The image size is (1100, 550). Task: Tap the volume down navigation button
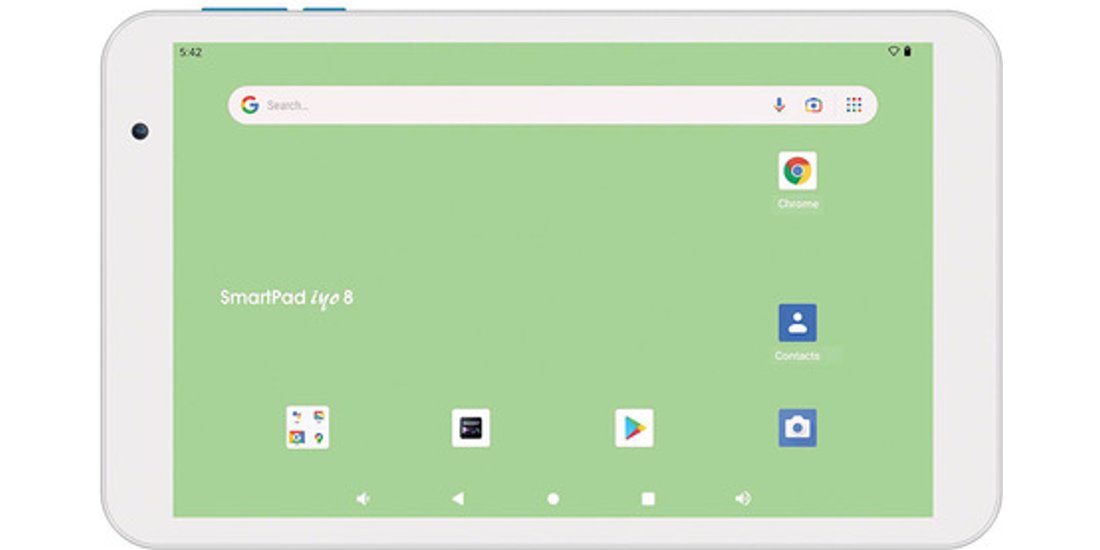point(363,499)
